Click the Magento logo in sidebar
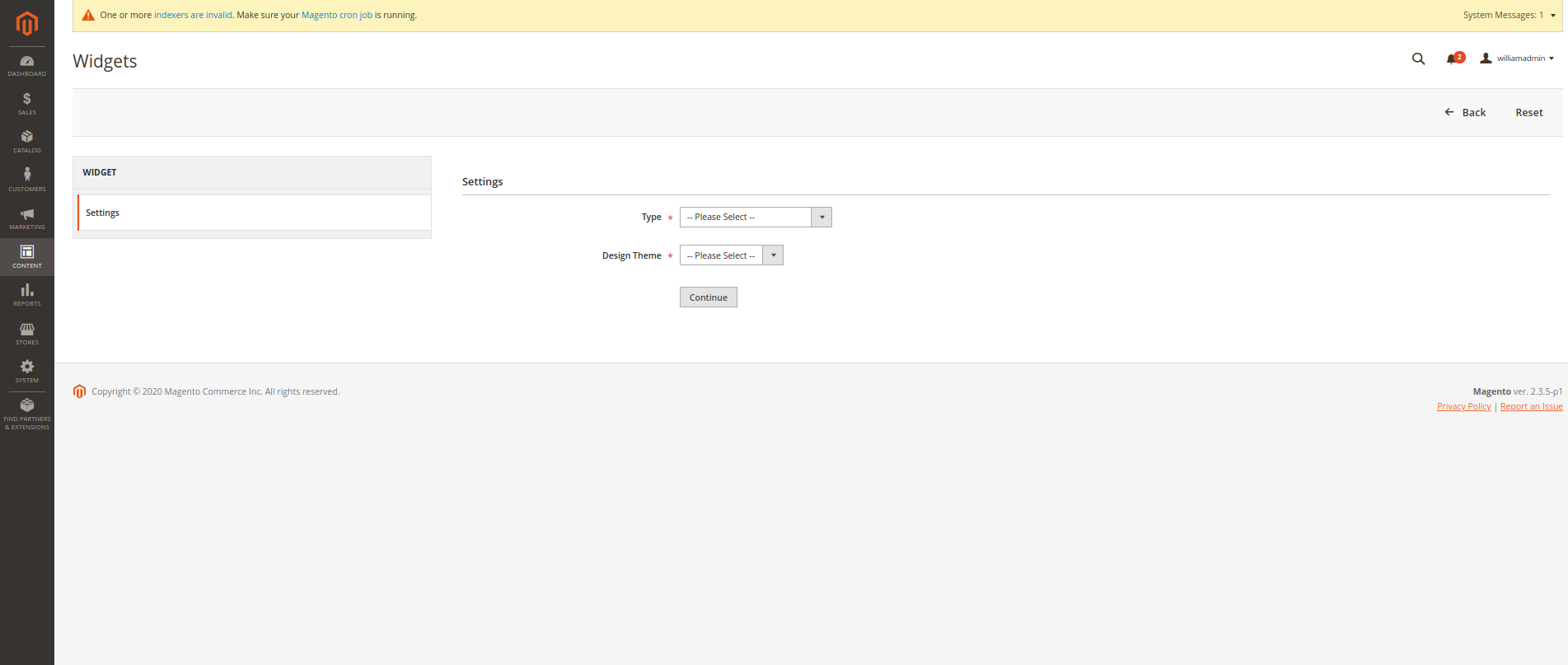 (27, 23)
